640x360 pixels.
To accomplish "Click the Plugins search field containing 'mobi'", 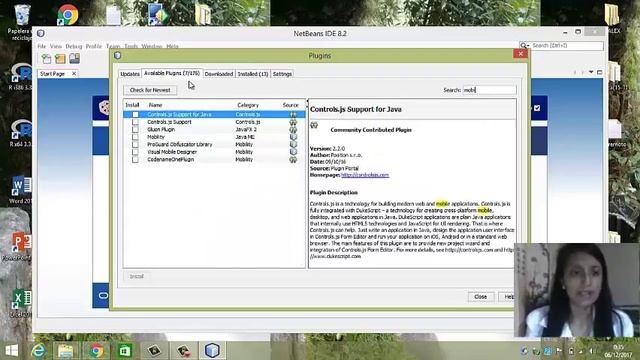I will [489, 90].
